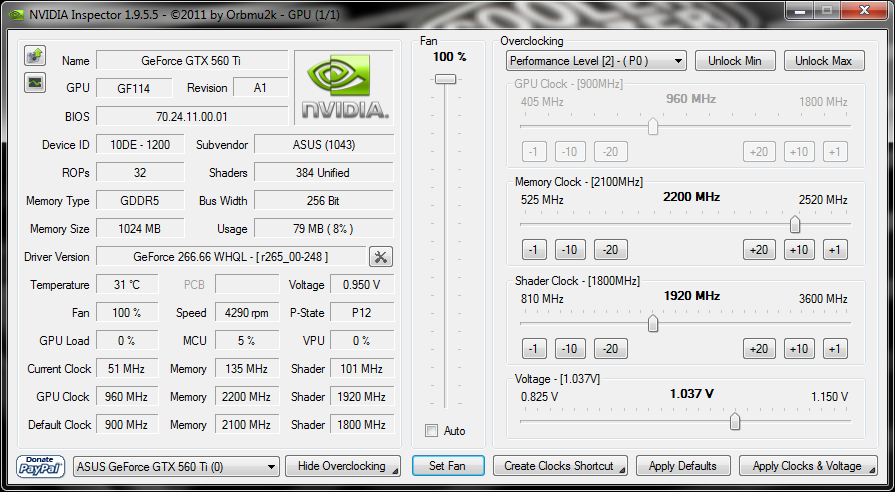Decrease Shader Clock by 10 MHz
Screen dimensions: 895x492
pos(570,348)
